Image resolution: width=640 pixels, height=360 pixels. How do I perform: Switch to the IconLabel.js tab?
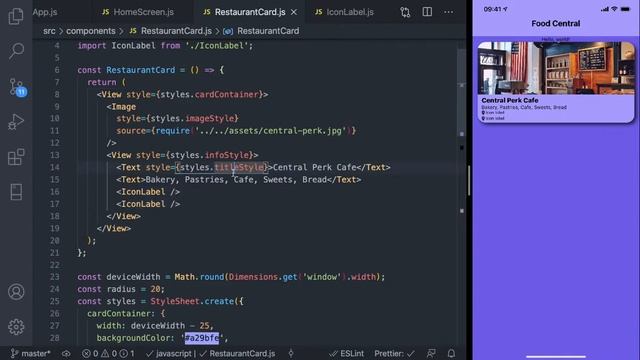(344, 12)
